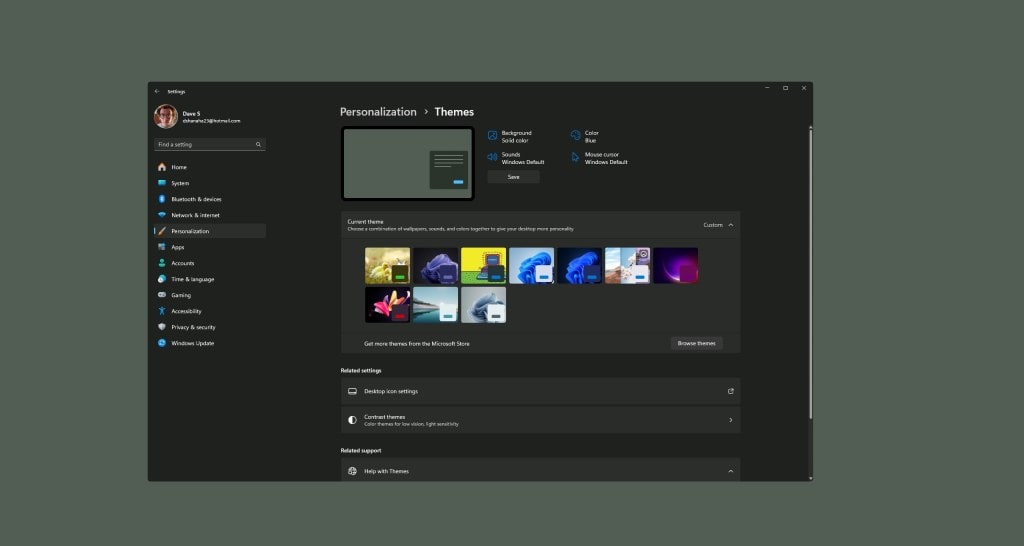Screen dimensions: 1024x546
Task: Click the Time & language globe icon
Action: (162, 279)
